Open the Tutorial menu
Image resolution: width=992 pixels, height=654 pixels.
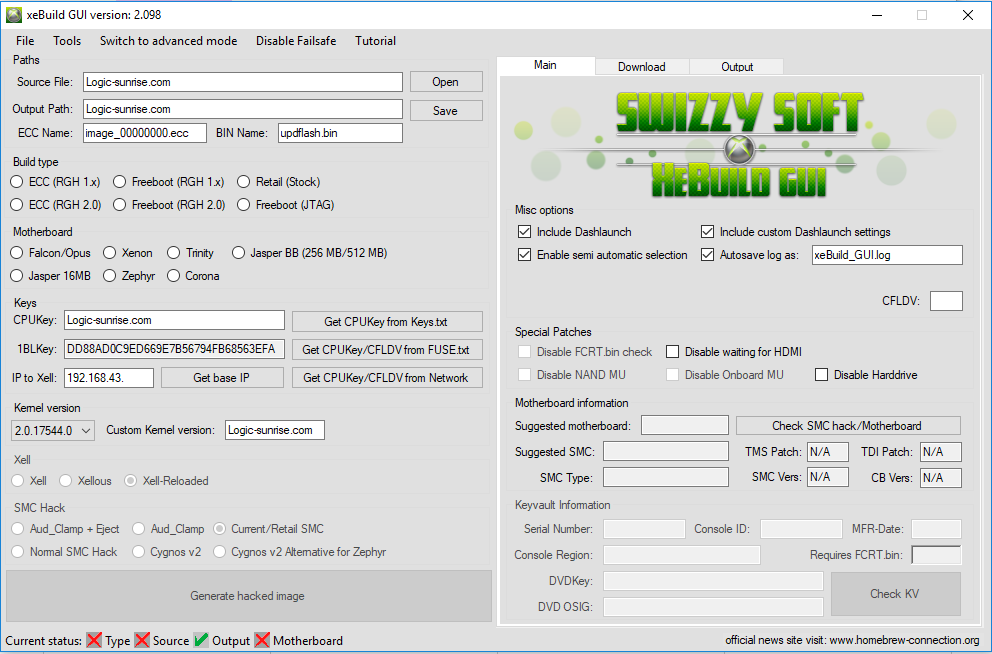(x=375, y=41)
